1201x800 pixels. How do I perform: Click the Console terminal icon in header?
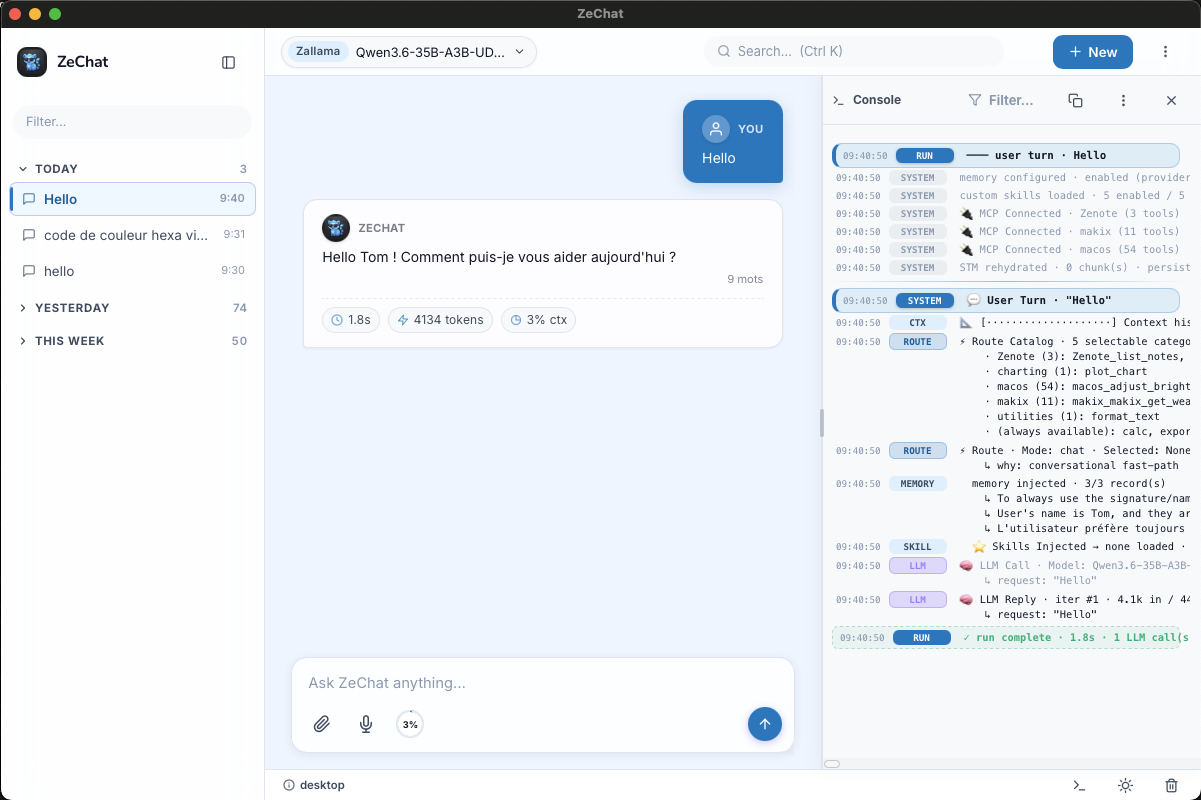(839, 100)
